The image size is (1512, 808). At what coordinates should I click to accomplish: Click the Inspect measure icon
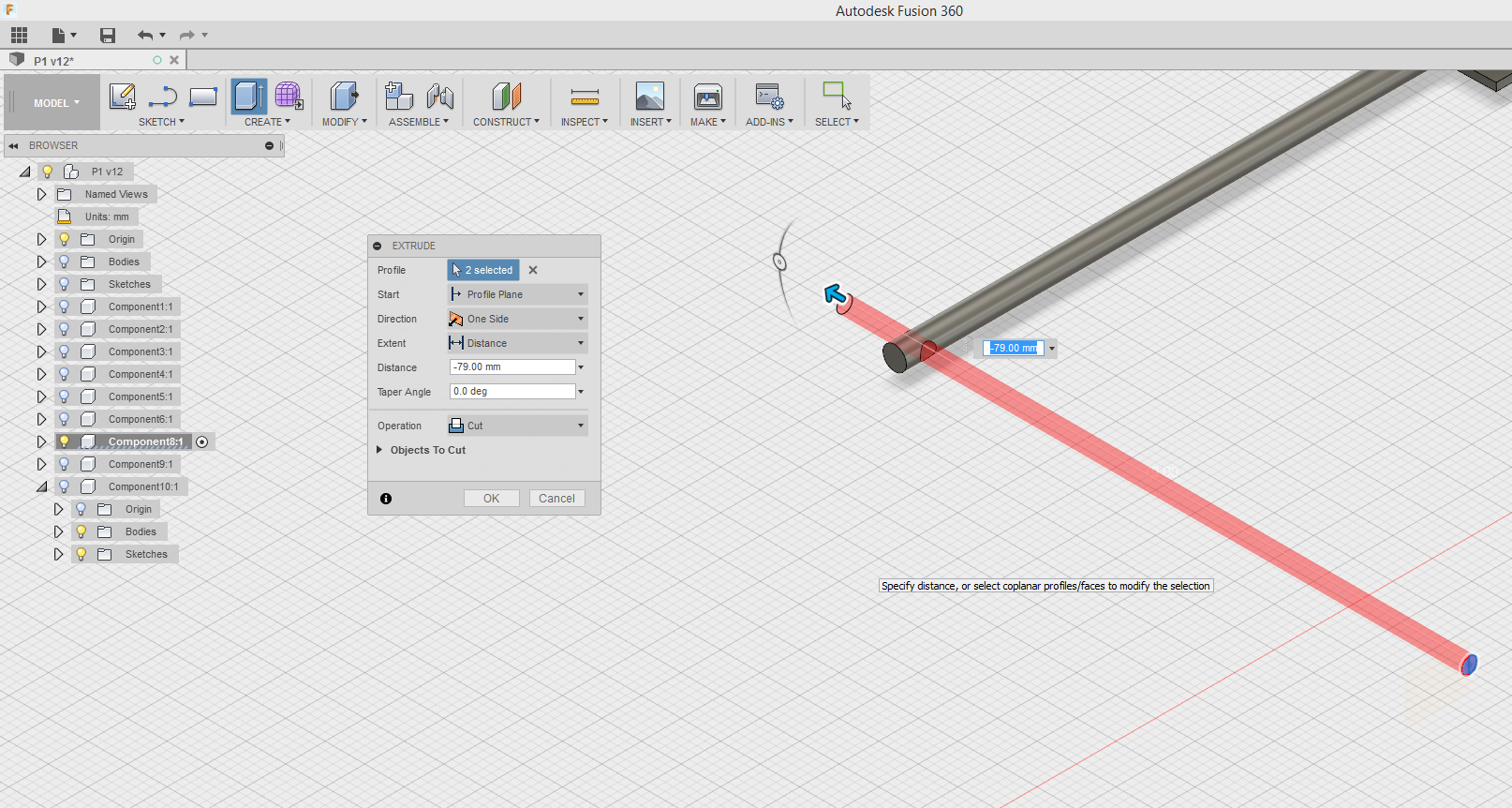coord(585,97)
